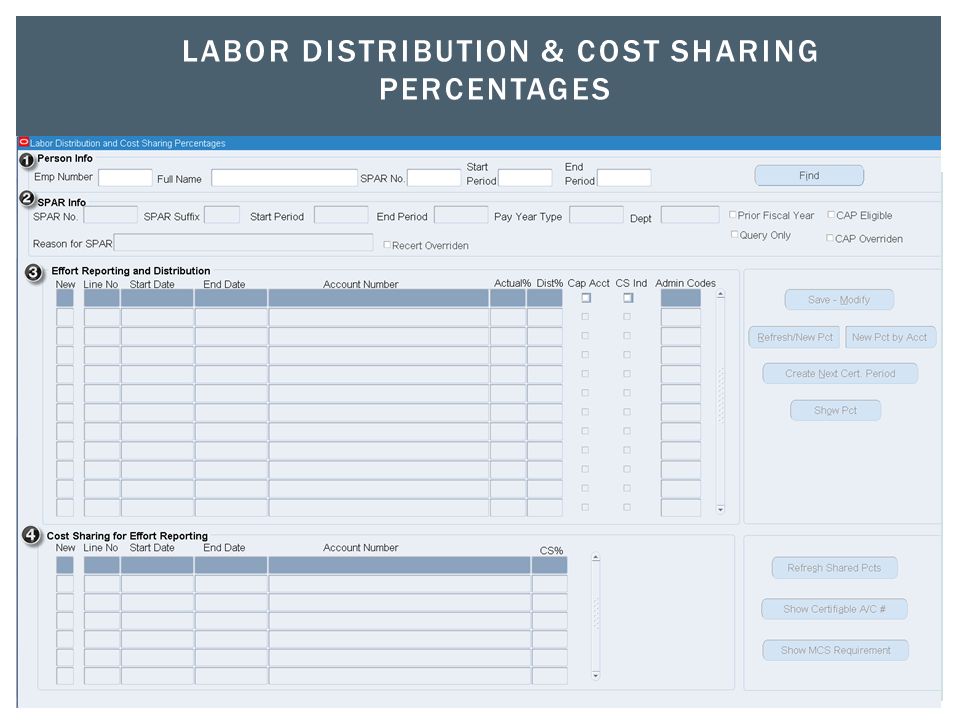Toggle the CAP Eligible checkbox

(x=831, y=215)
